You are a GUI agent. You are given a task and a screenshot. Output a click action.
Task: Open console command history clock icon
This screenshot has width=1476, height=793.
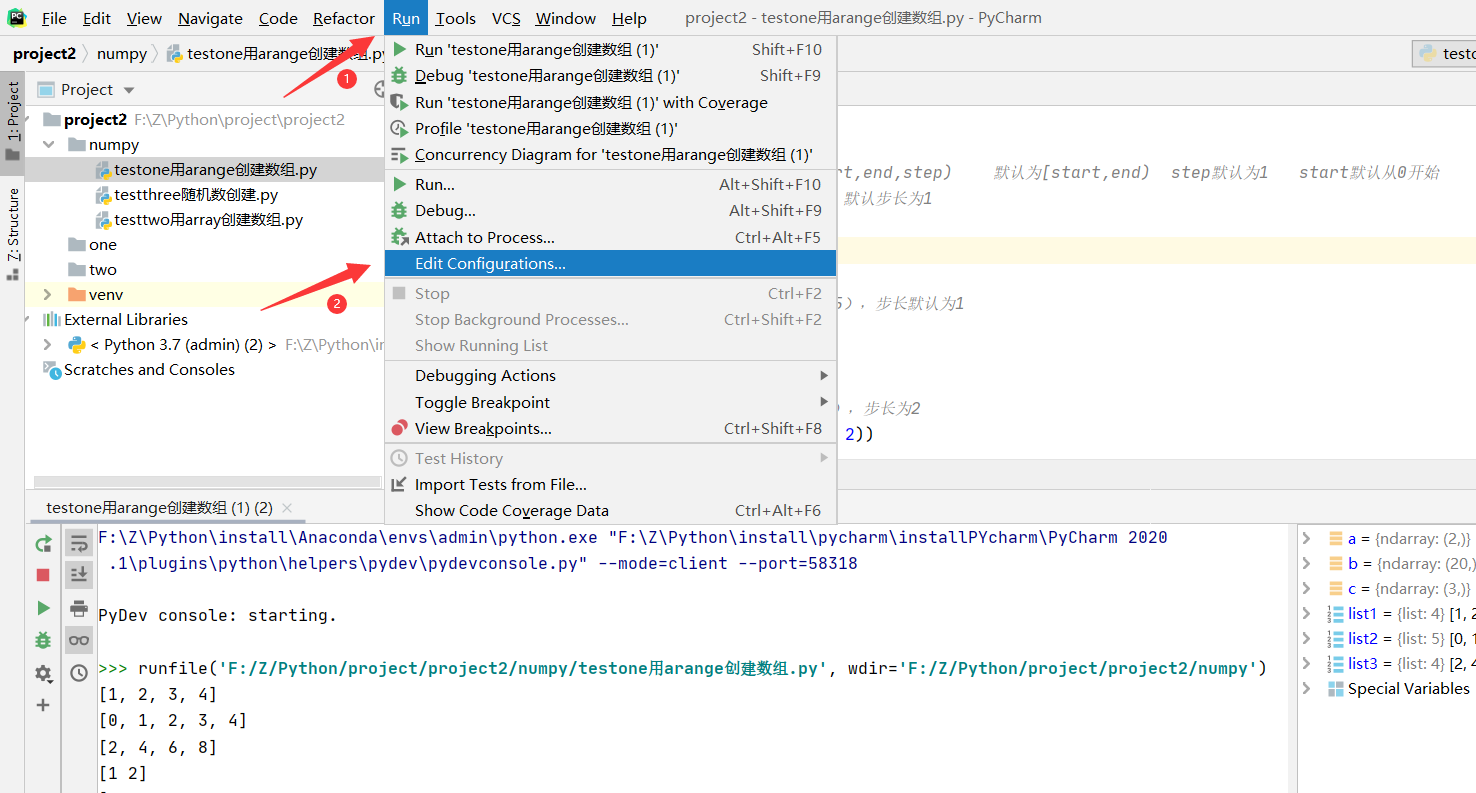click(x=79, y=674)
